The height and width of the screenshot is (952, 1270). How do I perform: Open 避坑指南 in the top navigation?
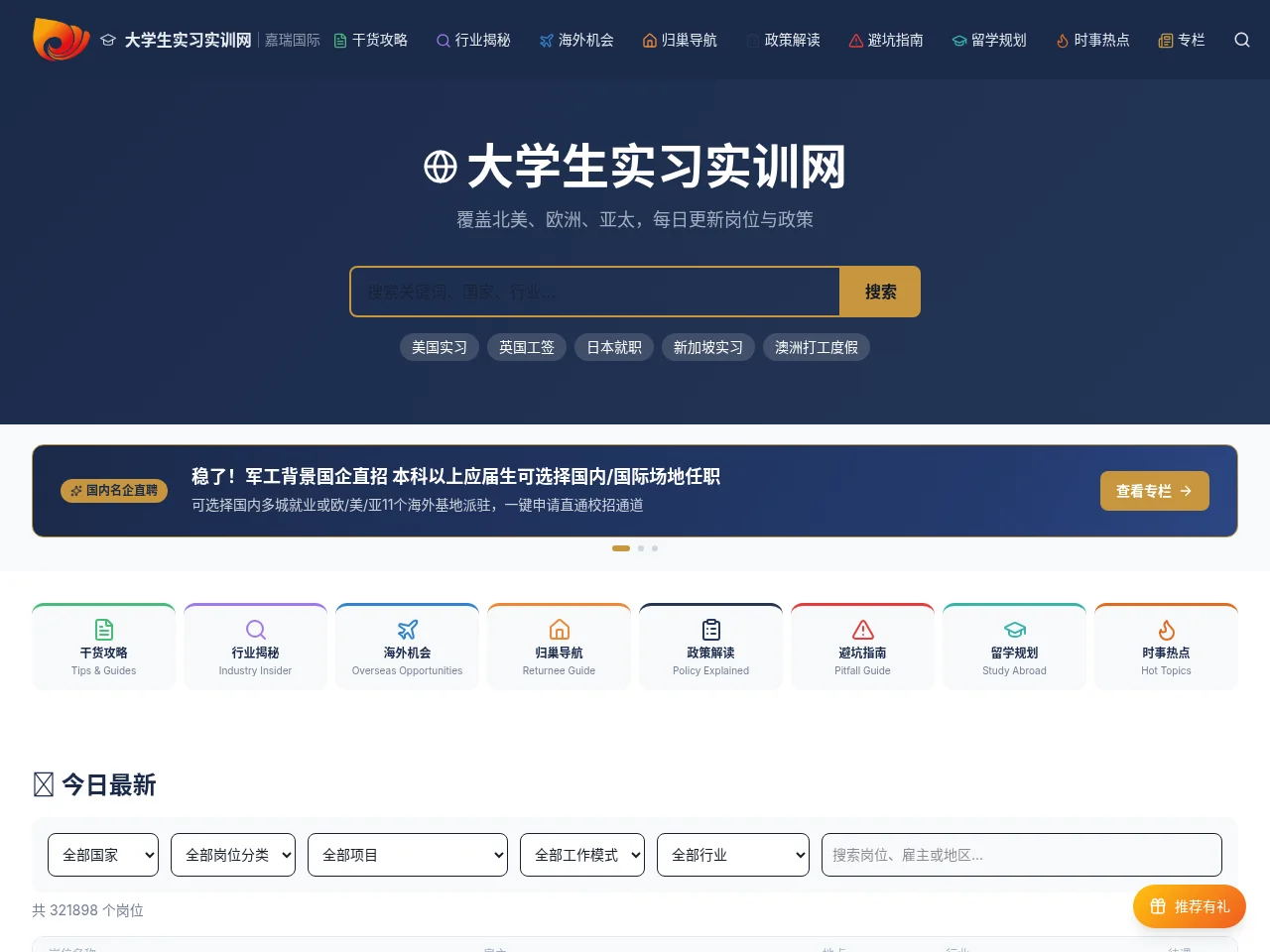coord(887,41)
